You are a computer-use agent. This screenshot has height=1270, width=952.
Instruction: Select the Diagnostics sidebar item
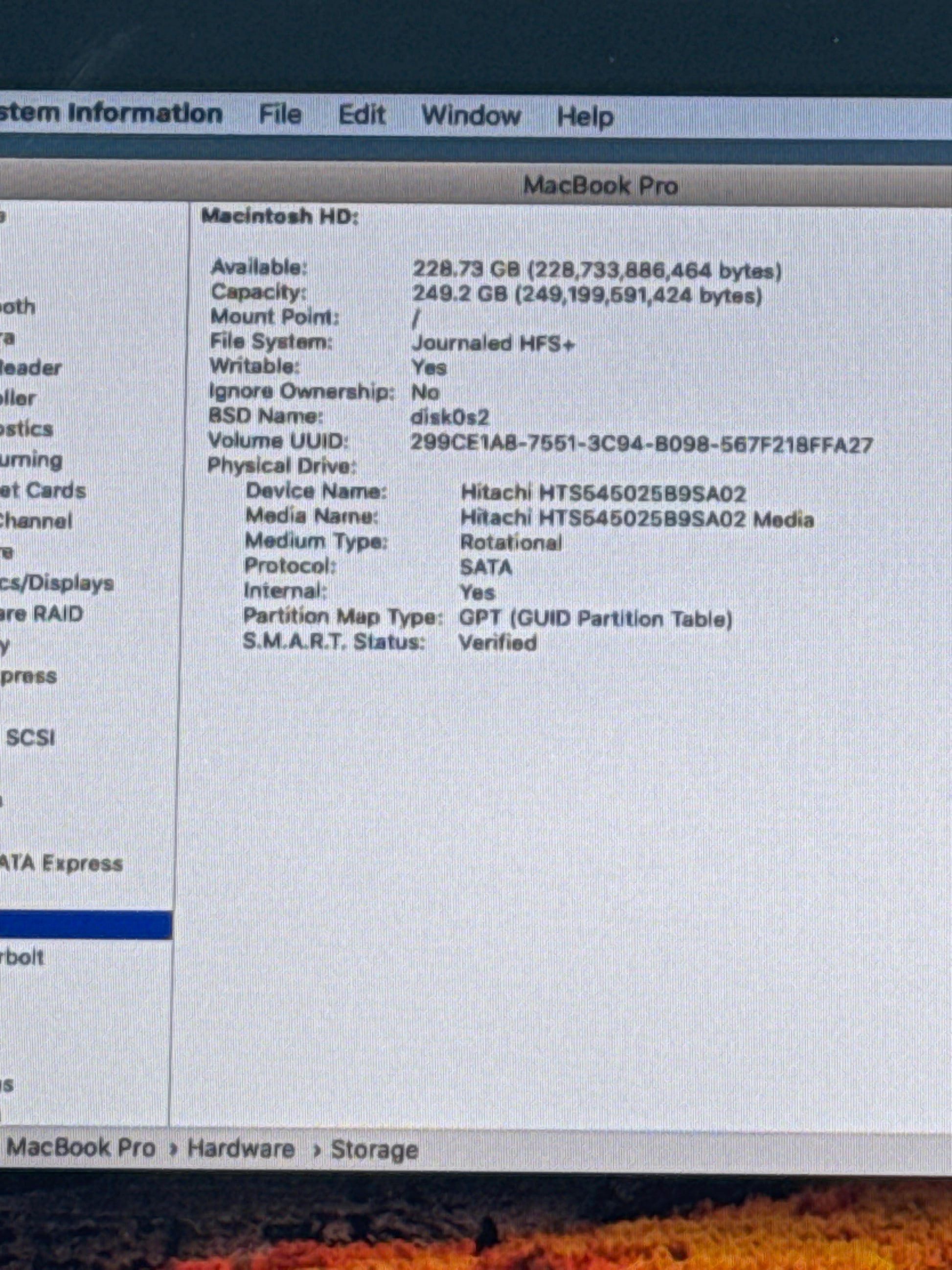coord(26,429)
